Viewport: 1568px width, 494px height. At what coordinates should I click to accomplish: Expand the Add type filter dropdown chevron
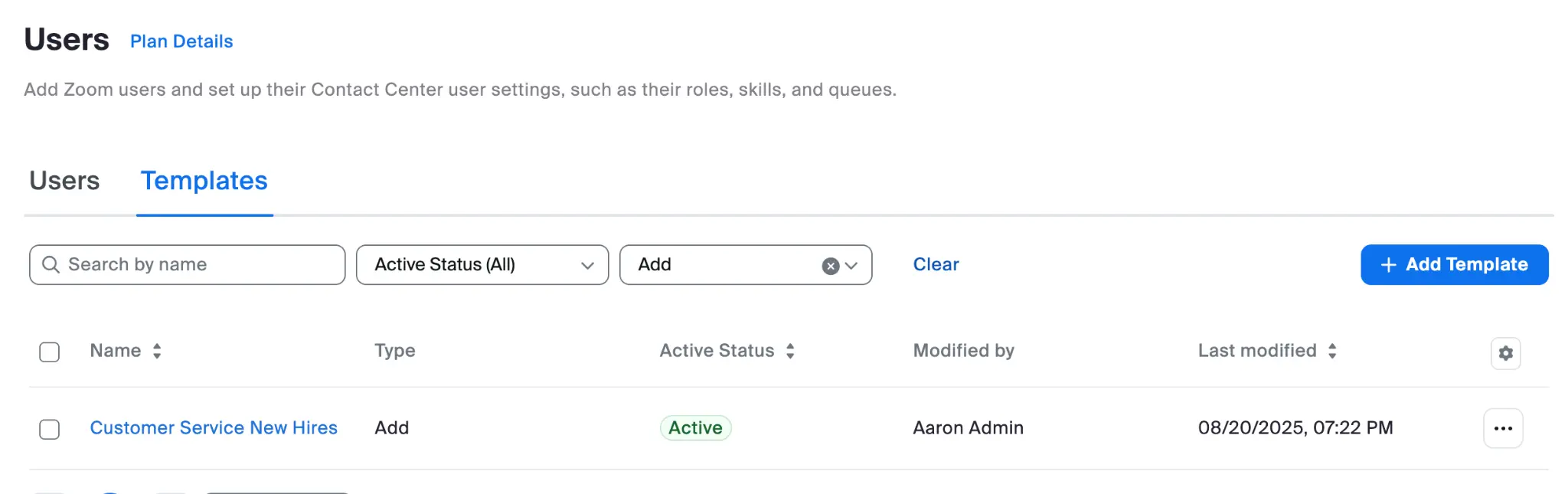click(x=851, y=266)
